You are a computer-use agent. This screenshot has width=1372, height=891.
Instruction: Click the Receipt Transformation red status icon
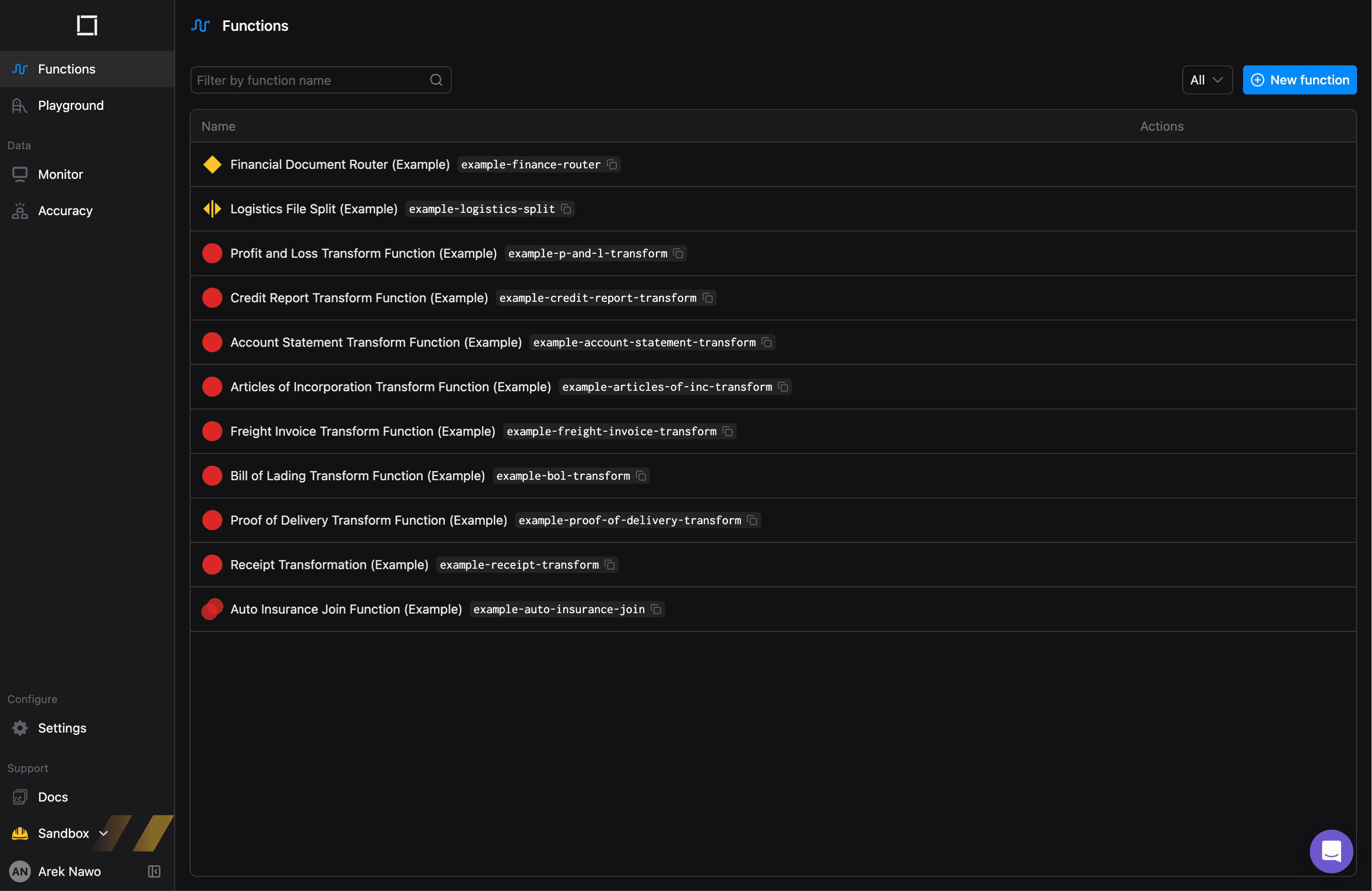212,565
